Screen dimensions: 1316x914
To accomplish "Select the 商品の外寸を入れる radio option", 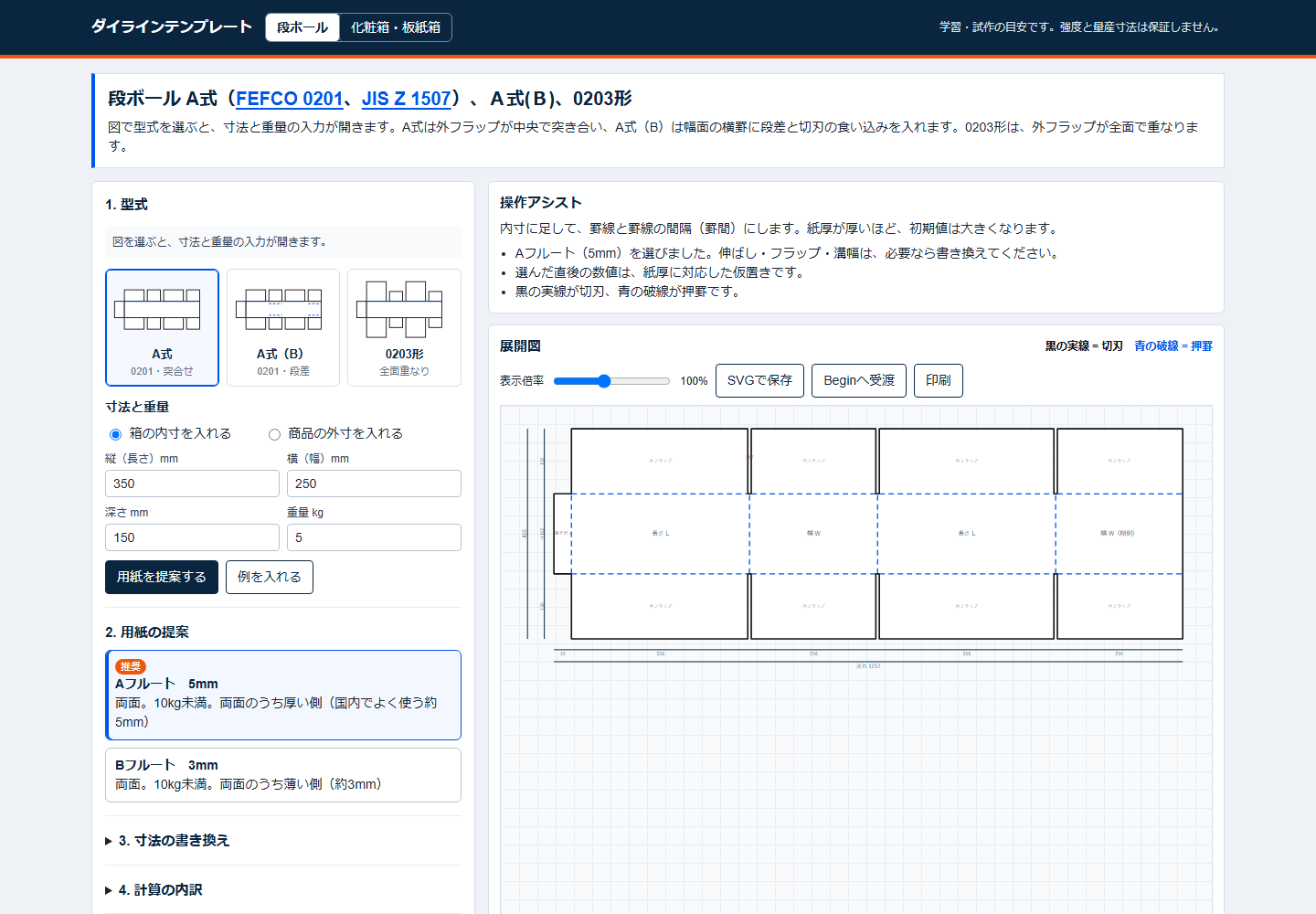I will pos(274,434).
